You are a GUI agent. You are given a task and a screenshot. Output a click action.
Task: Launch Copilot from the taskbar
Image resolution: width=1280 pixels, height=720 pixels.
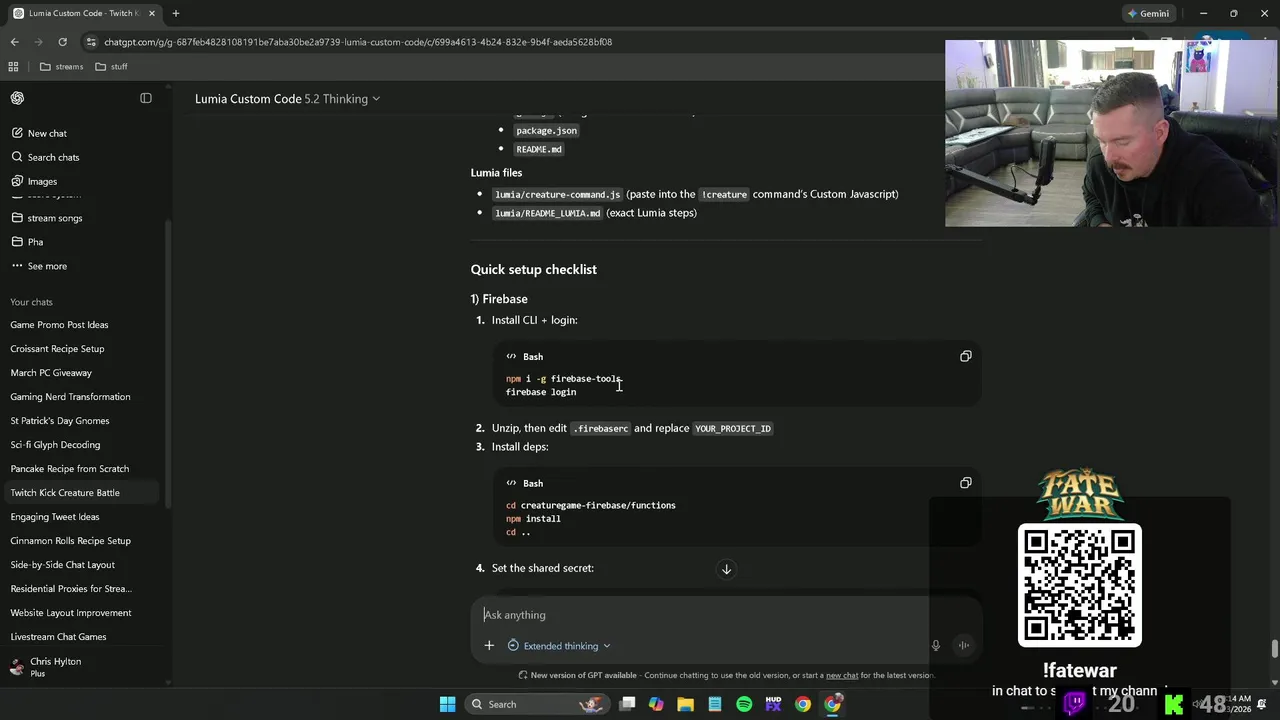656,704
